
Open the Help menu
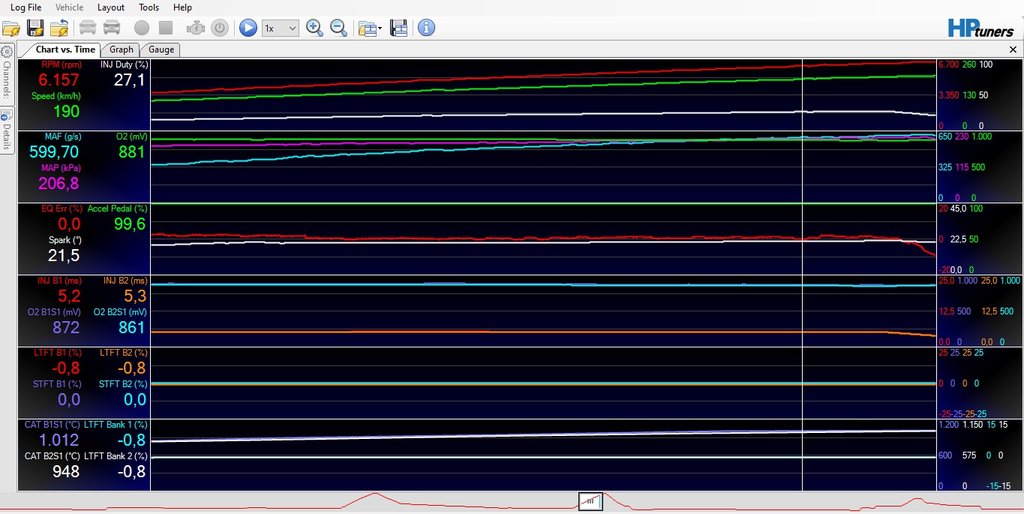(x=183, y=7)
